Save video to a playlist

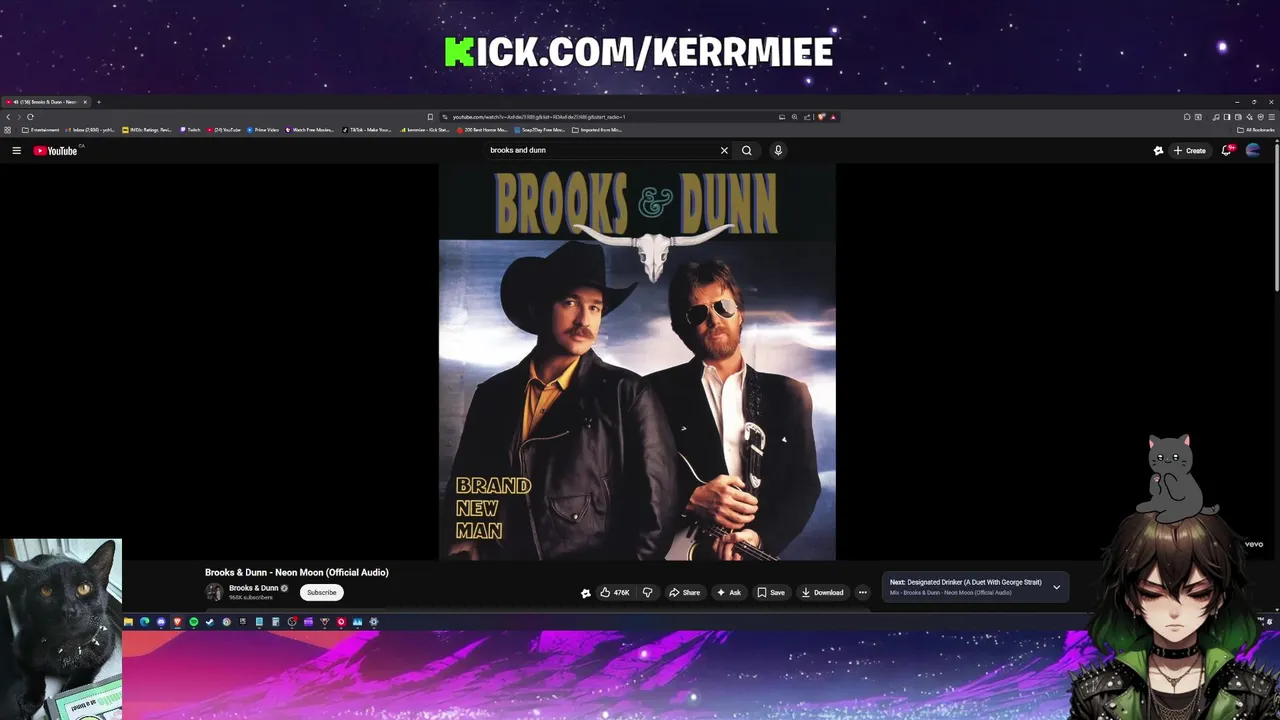point(771,592)
